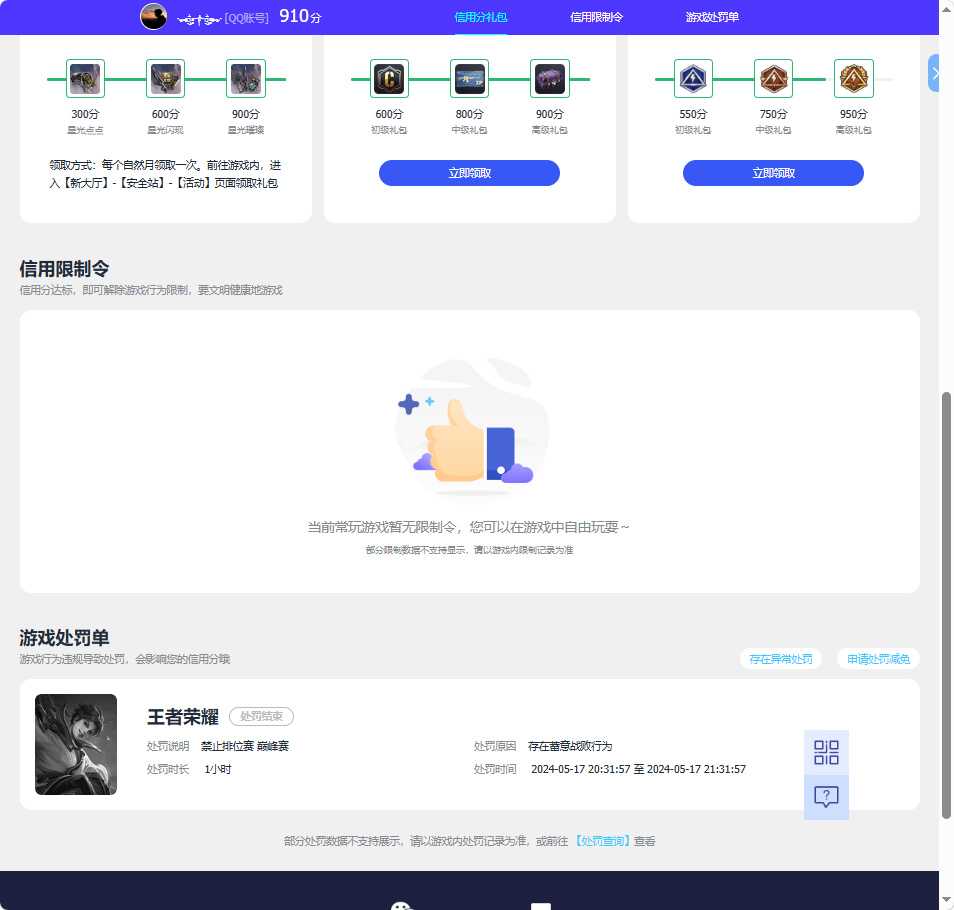Click the 910分 credit score text
Image resolution: width=954 pixels, height=910 pixels.
(x=300, y=16)
